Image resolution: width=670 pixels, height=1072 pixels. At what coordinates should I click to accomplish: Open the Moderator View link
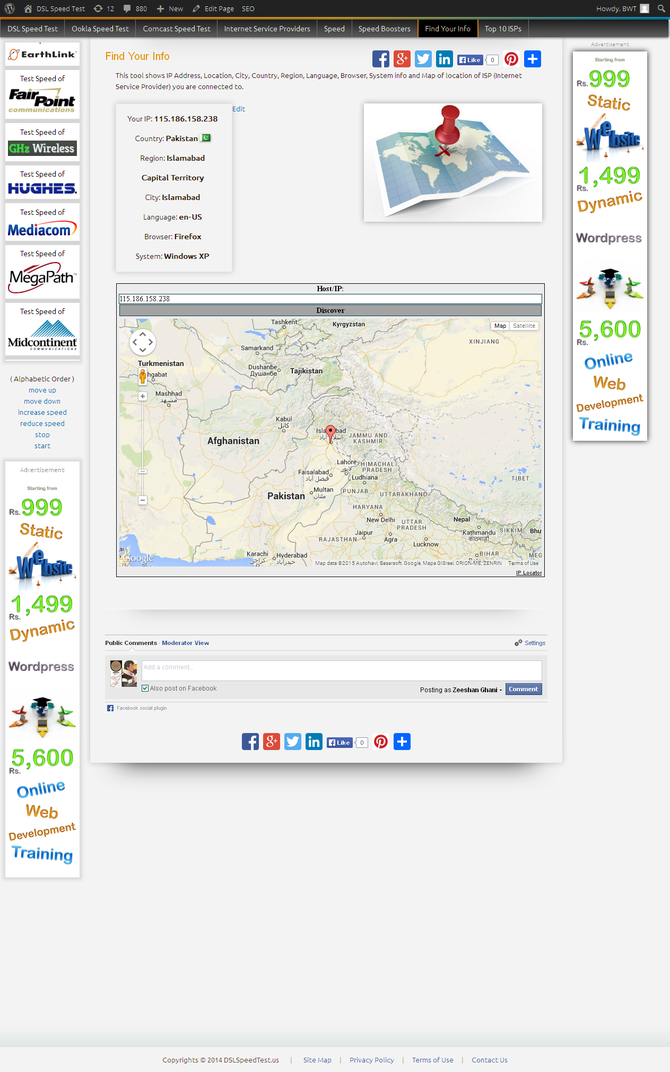185,643
